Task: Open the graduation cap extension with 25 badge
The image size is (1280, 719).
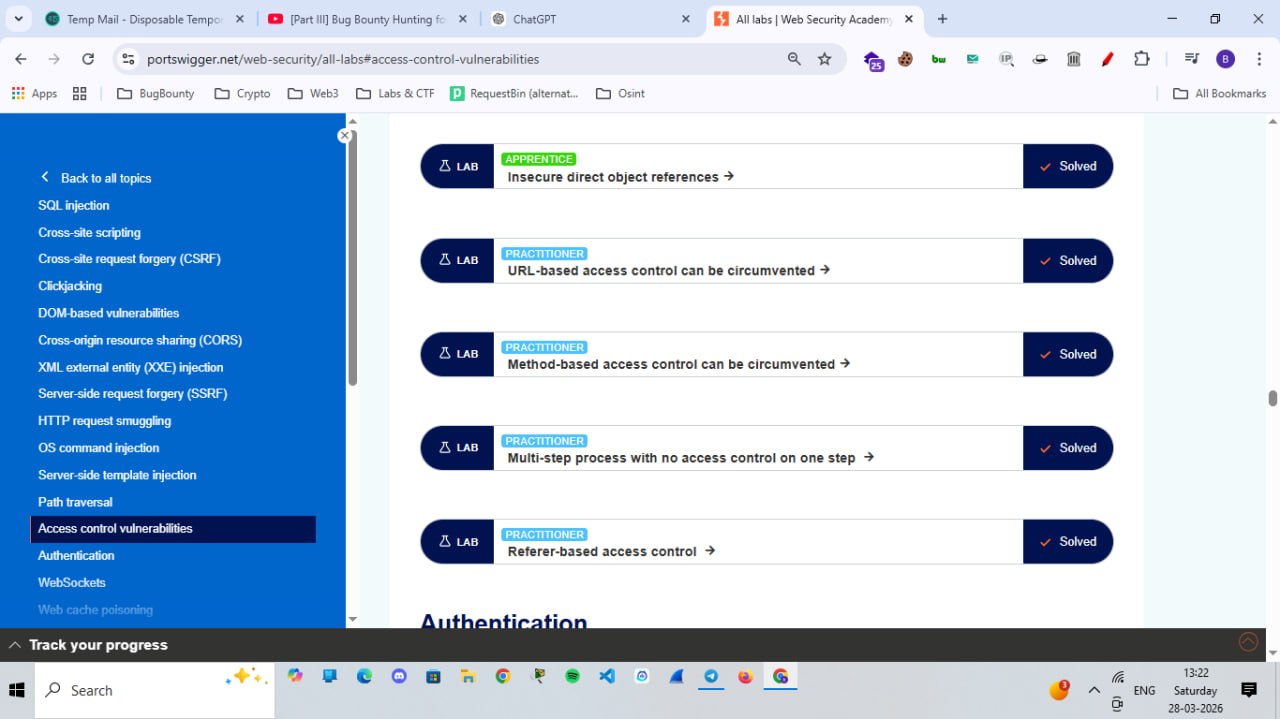Action: coord(872,60)
